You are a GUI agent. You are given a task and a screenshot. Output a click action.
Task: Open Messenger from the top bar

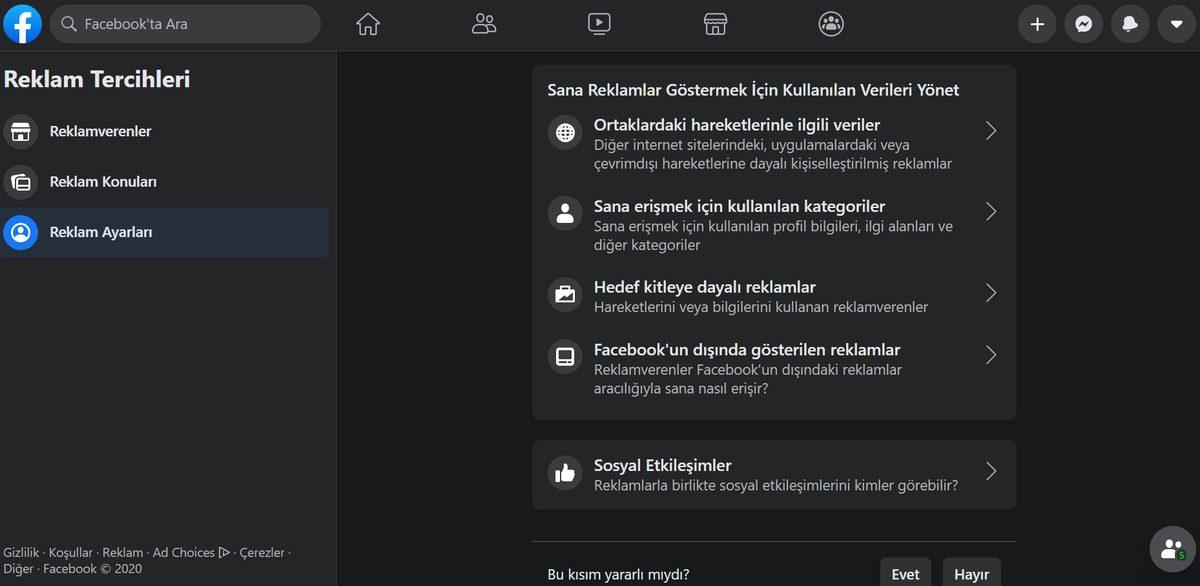(1084, 23)
